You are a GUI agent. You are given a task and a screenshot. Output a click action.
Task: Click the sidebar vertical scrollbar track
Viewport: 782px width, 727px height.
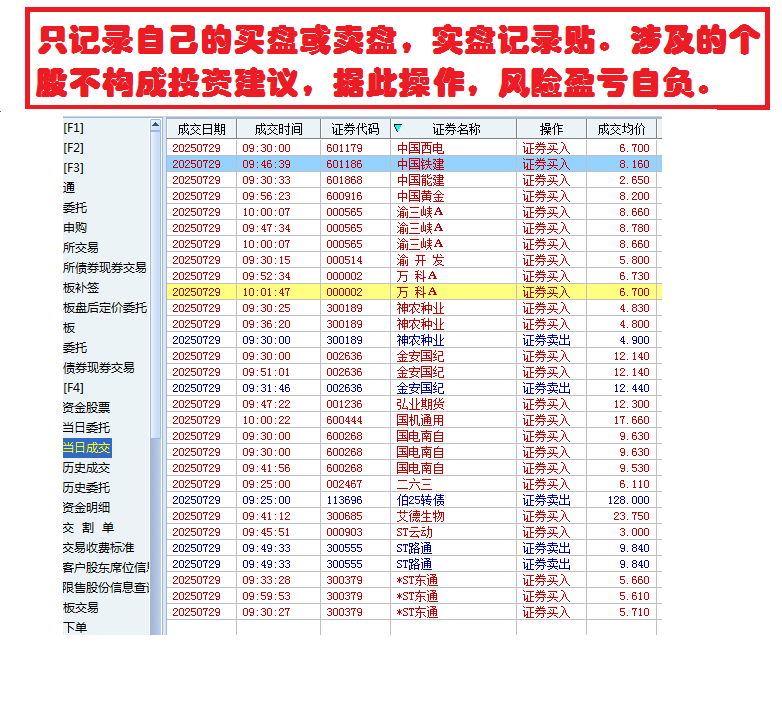[155, 536]
